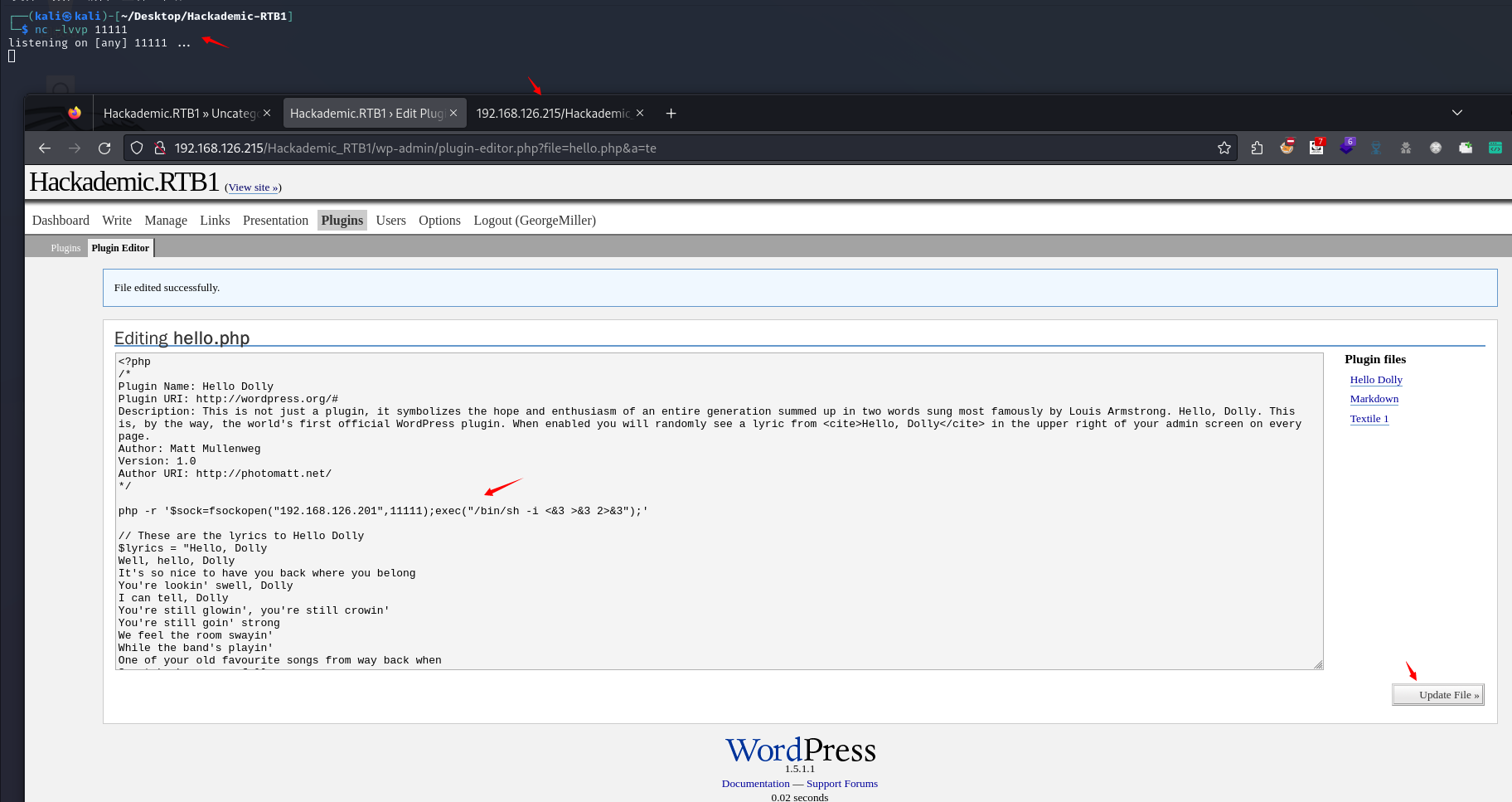The height and width of the screenshot is (802, 1512).
Task: Close the Hackademic.RTB1 Uncategorized tab
Action: click(x=267, y=113)
